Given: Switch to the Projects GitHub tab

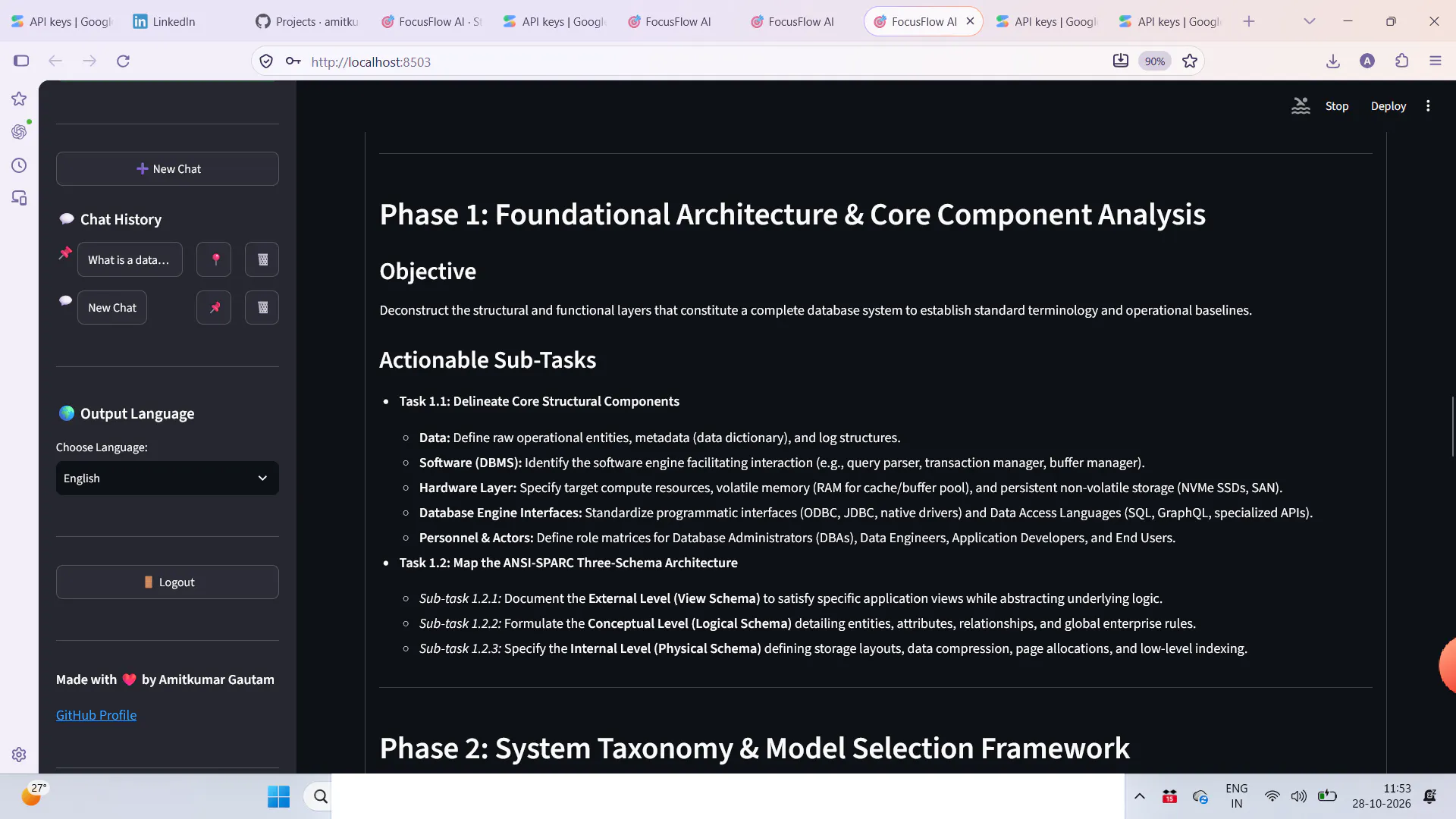Looking at the screenshot, I should pos(307,21).
